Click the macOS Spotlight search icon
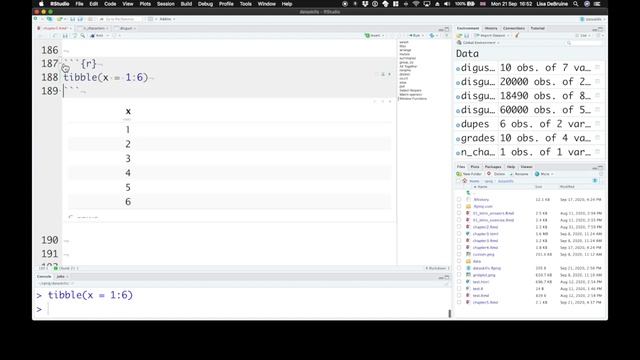Image resolution: width=640 pixels, height=360 pixels. [x=576, y=4]
